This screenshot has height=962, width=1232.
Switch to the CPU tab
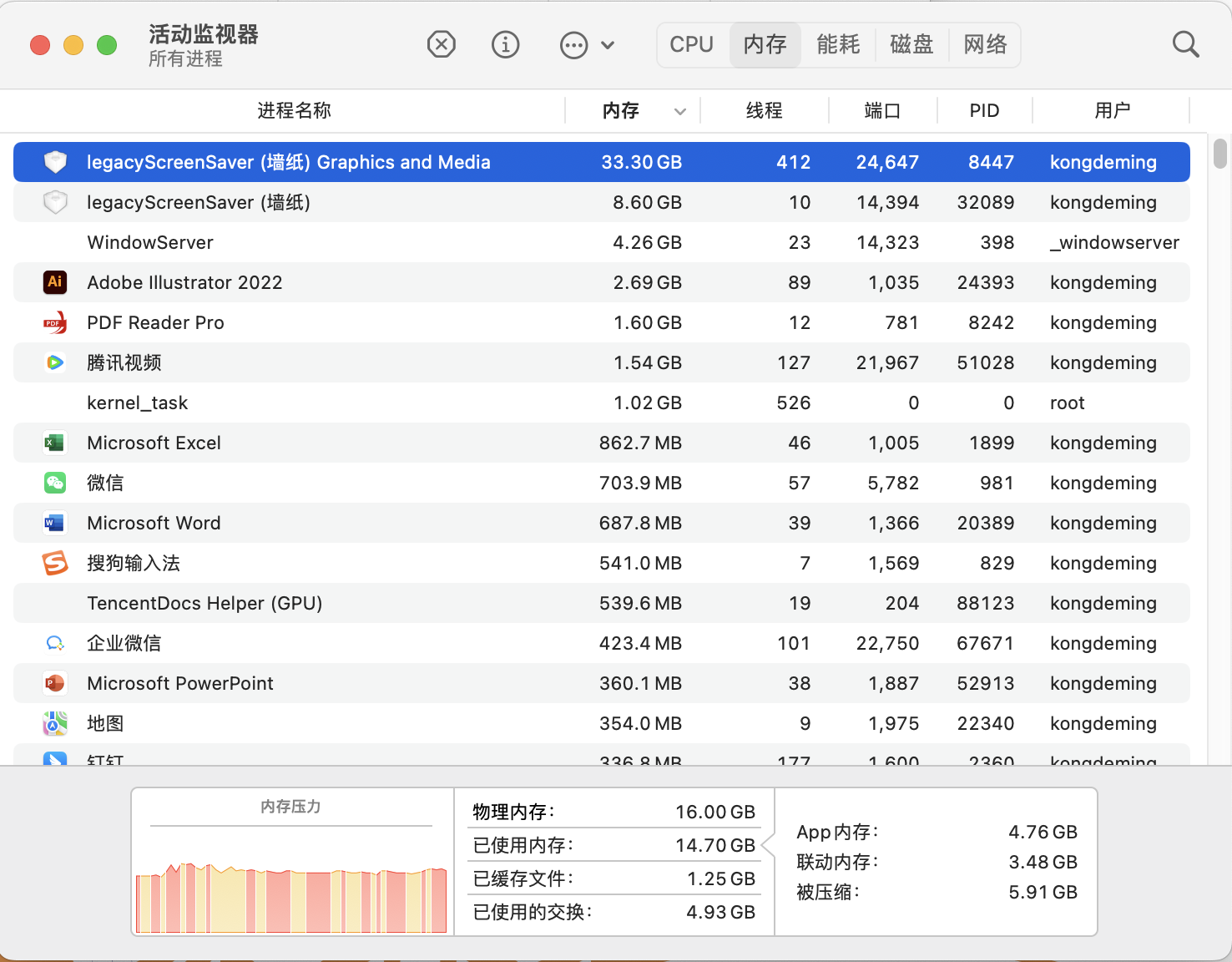[691, 44]
